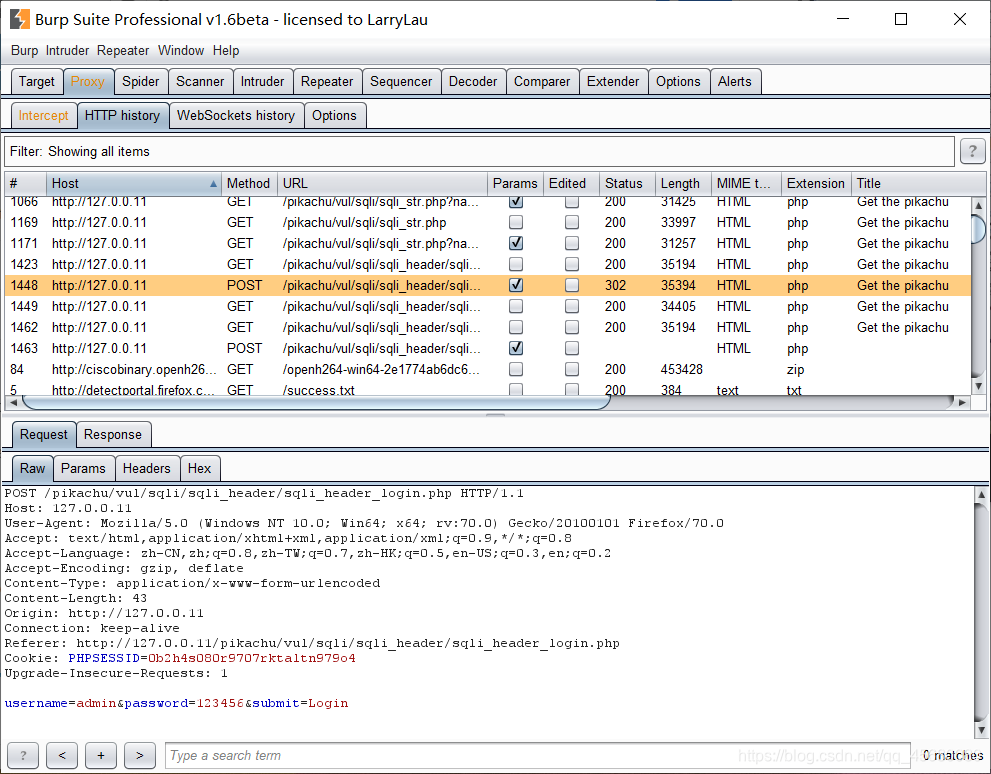991x774 pixels.
Task: Open the main Options tab
Action: pos(678,82)
